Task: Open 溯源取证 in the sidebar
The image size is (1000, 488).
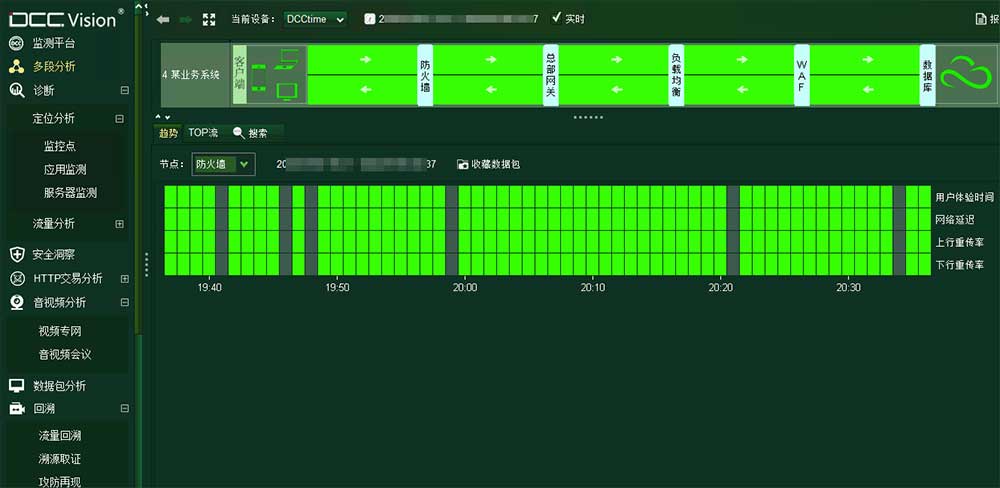Action: [x=60, y=459]
